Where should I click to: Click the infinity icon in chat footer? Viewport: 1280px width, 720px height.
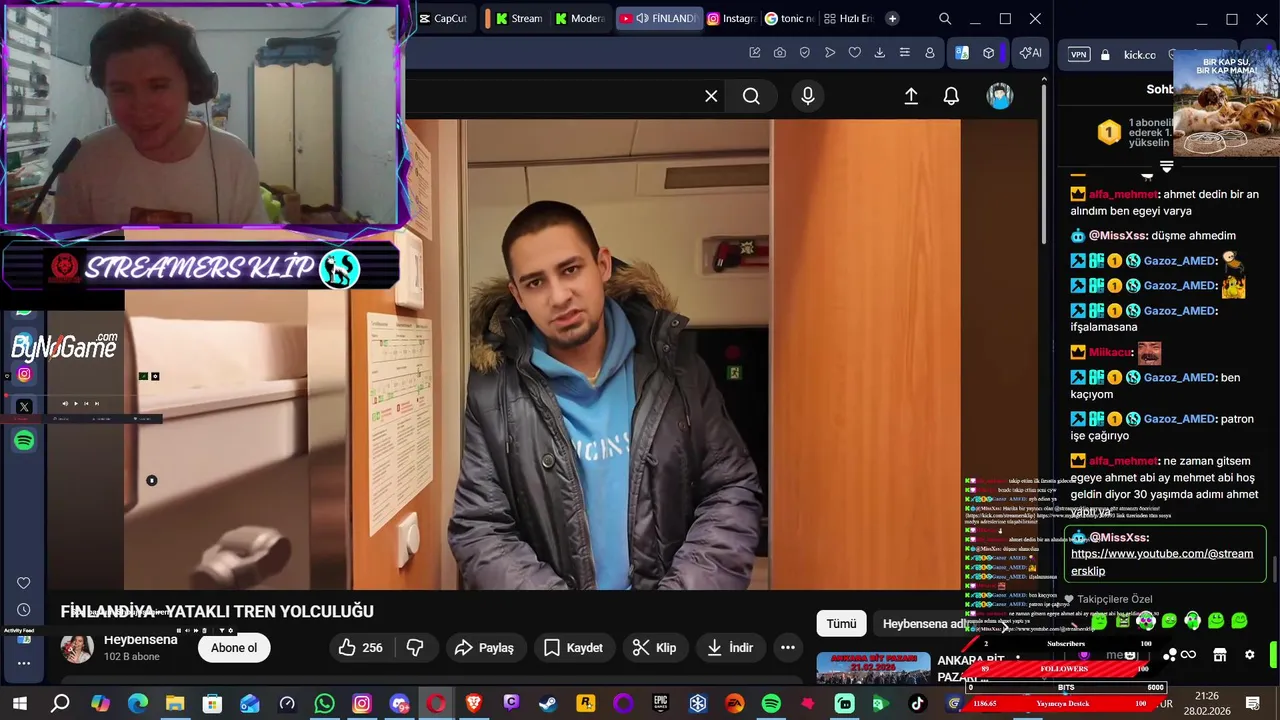1188,655
